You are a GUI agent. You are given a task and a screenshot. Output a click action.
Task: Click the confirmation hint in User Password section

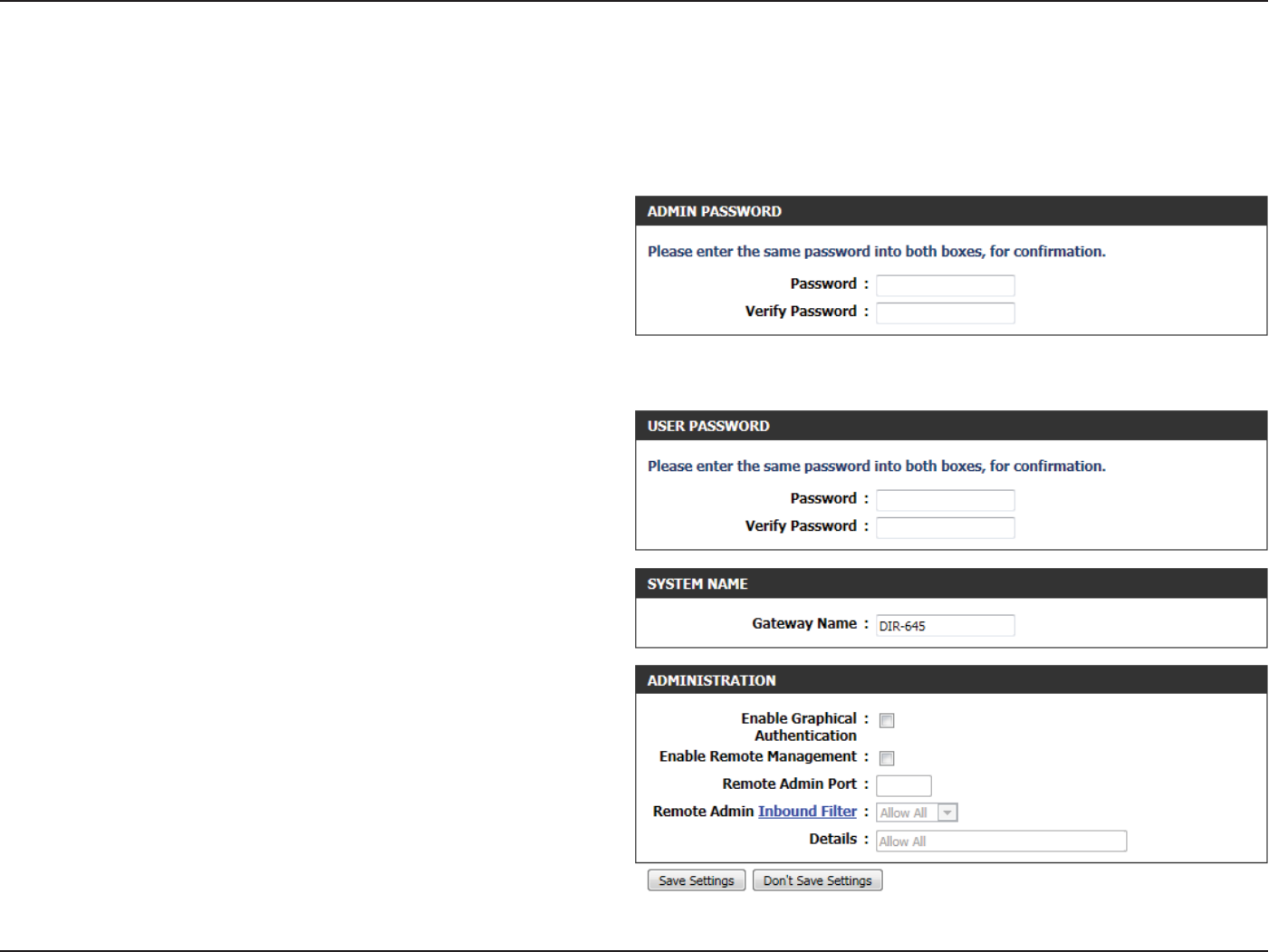pyautogui.click(x=876, y=466)
